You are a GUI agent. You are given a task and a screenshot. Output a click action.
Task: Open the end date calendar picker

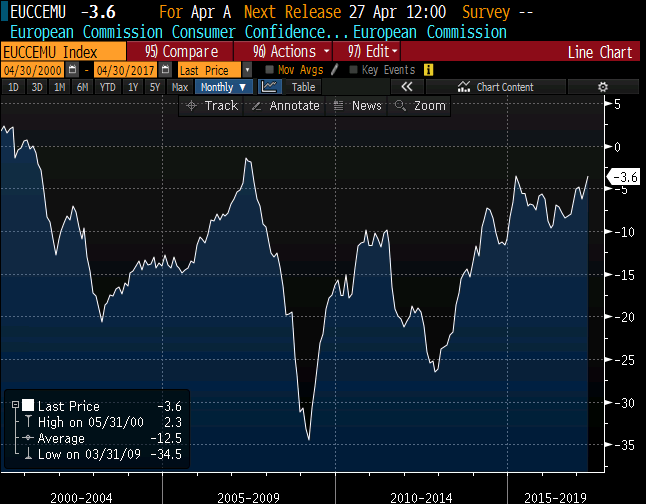coord(166,70)
